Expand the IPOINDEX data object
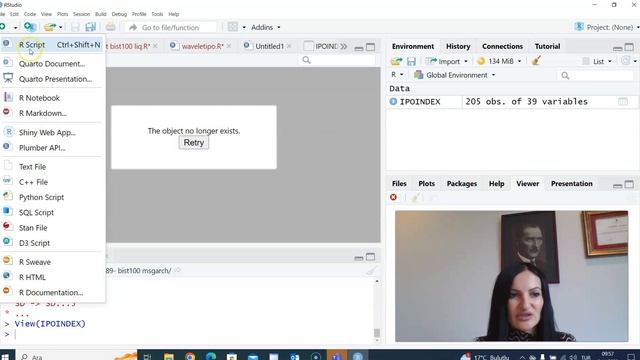Viewport: 640px width, 360px height. [393, 101]
